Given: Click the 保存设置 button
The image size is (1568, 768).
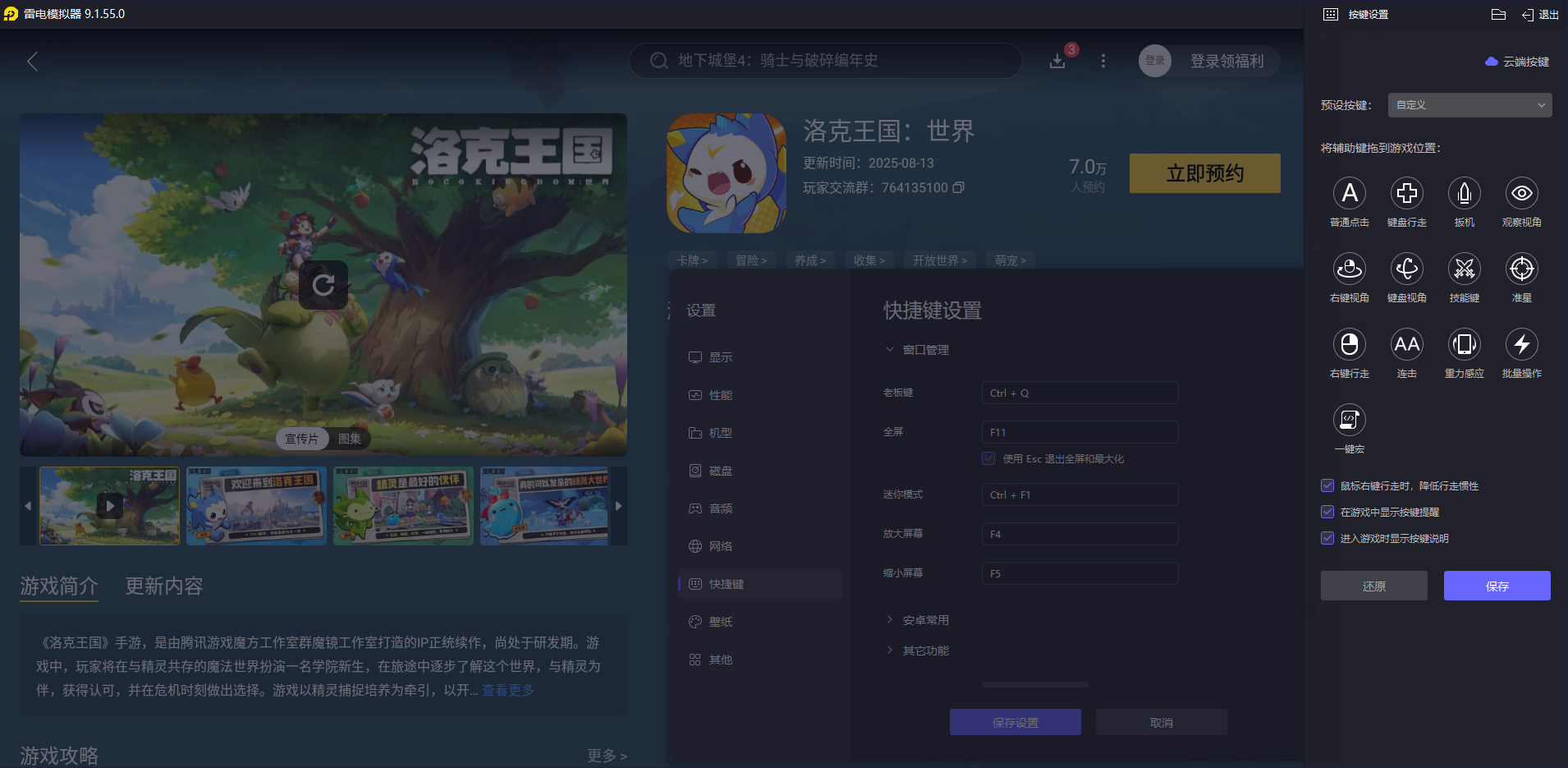Looking at the screenshot, I should pyautogui.click(x=1016, y=722).
